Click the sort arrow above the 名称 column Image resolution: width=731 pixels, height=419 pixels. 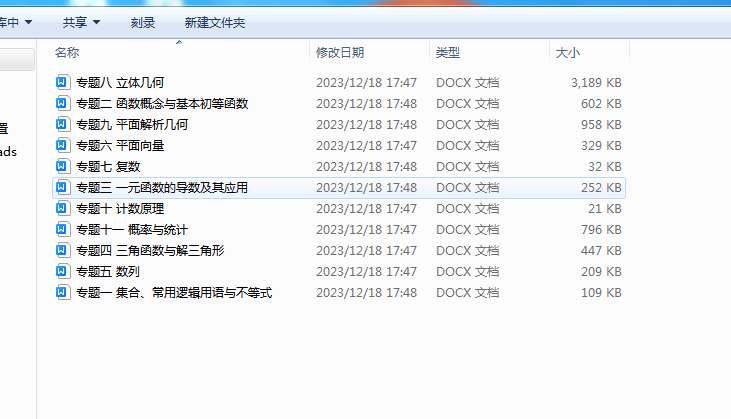pos(179,42)
